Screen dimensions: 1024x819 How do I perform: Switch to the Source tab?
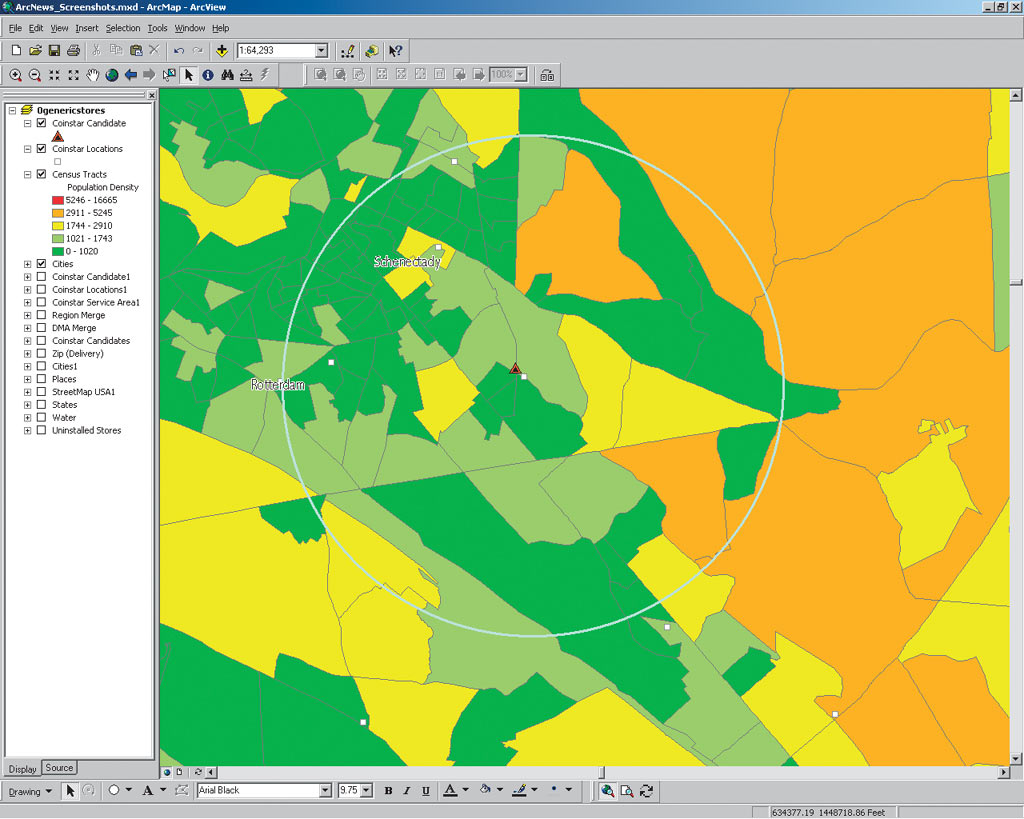[x=59, y=768]
